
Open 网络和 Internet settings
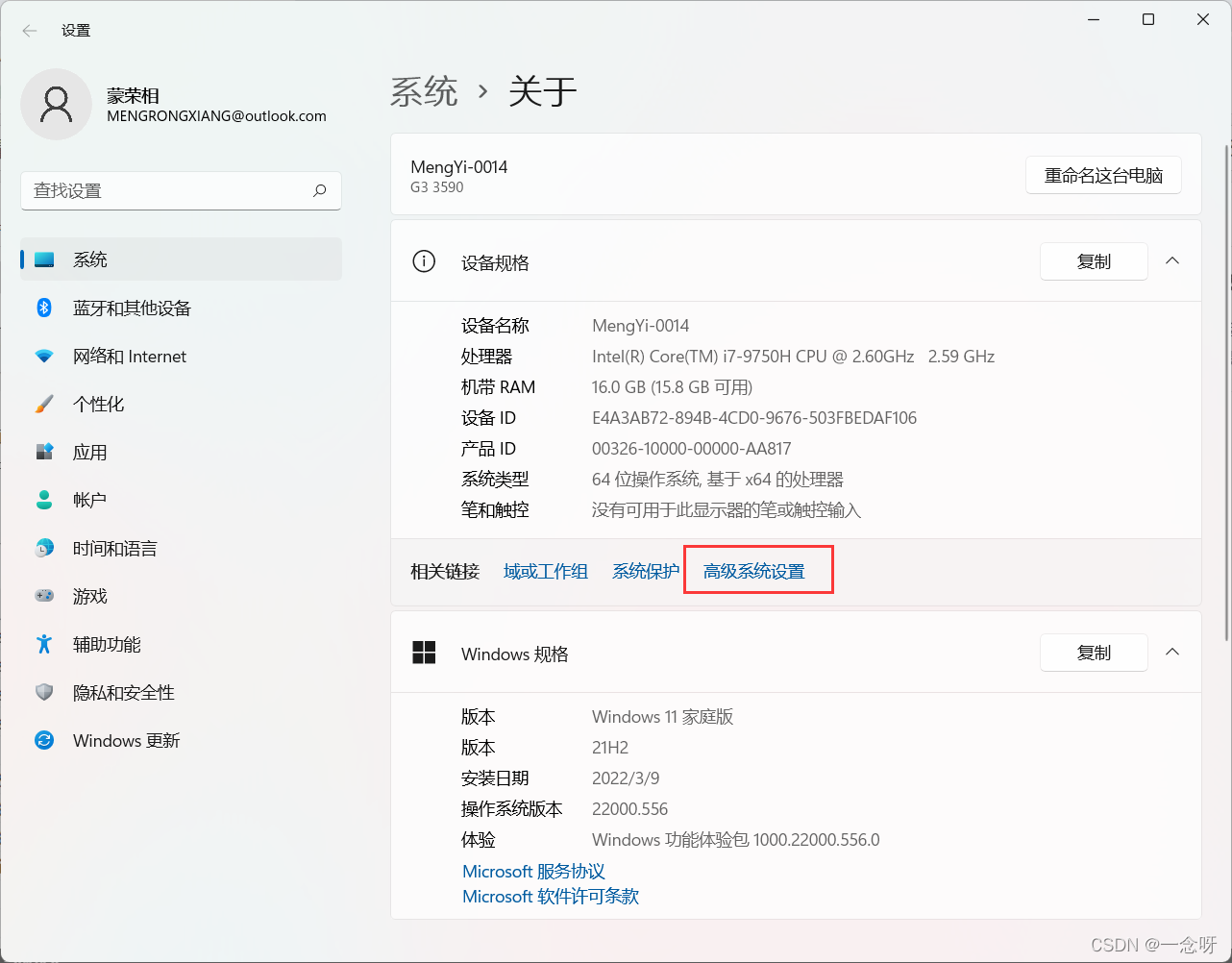coord(181,356)
